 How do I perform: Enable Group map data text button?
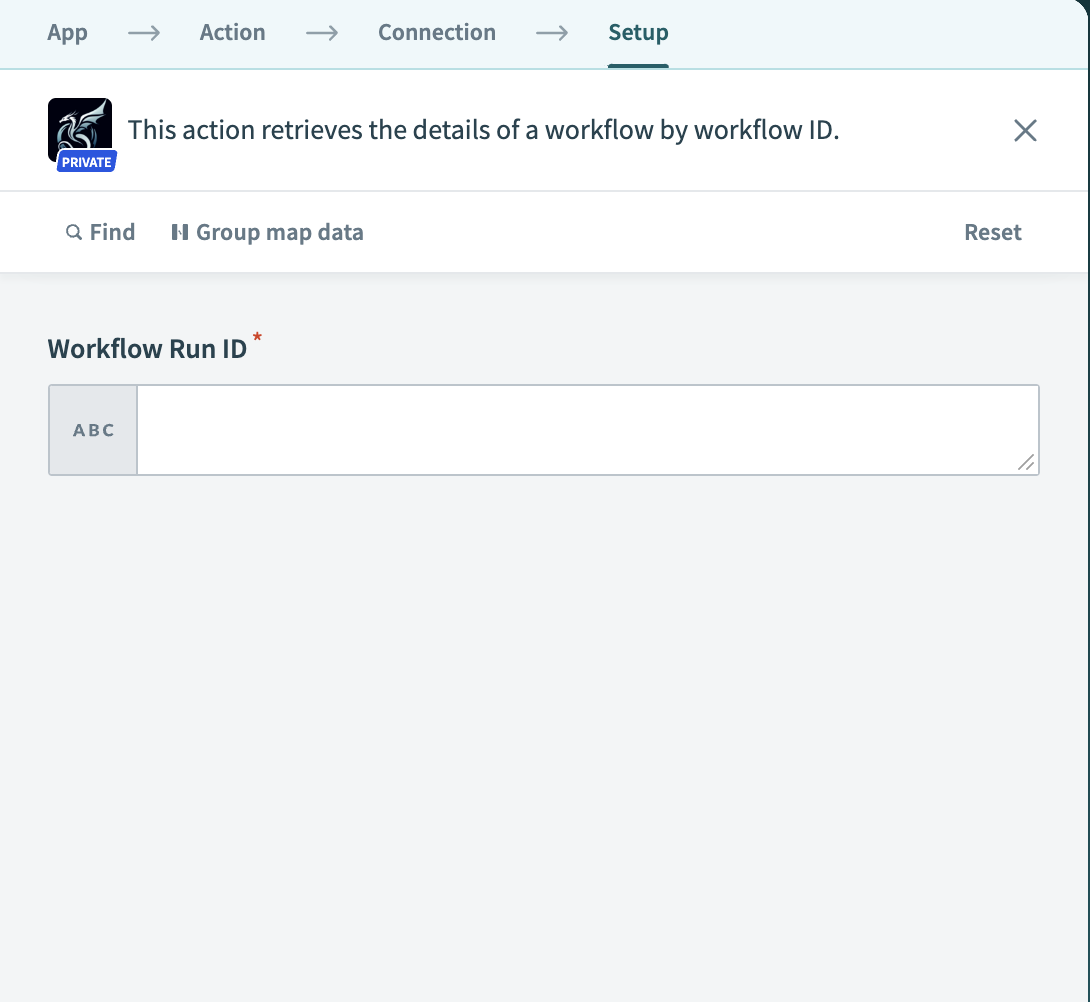279,233
